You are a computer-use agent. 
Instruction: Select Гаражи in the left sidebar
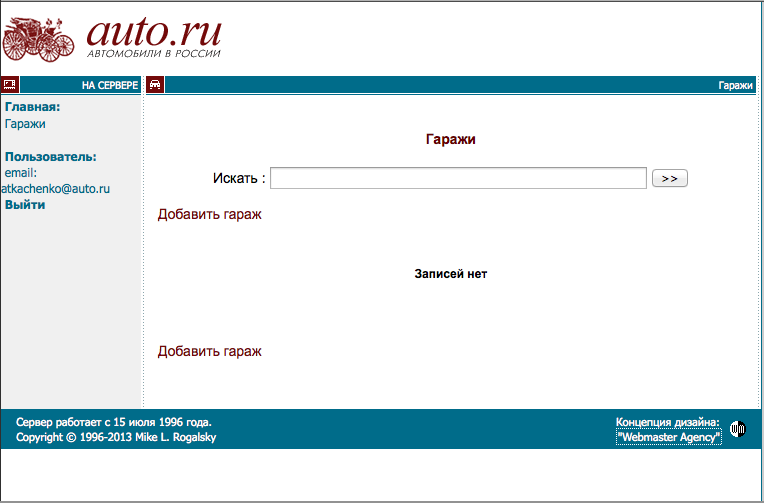[x=25, y=124]
